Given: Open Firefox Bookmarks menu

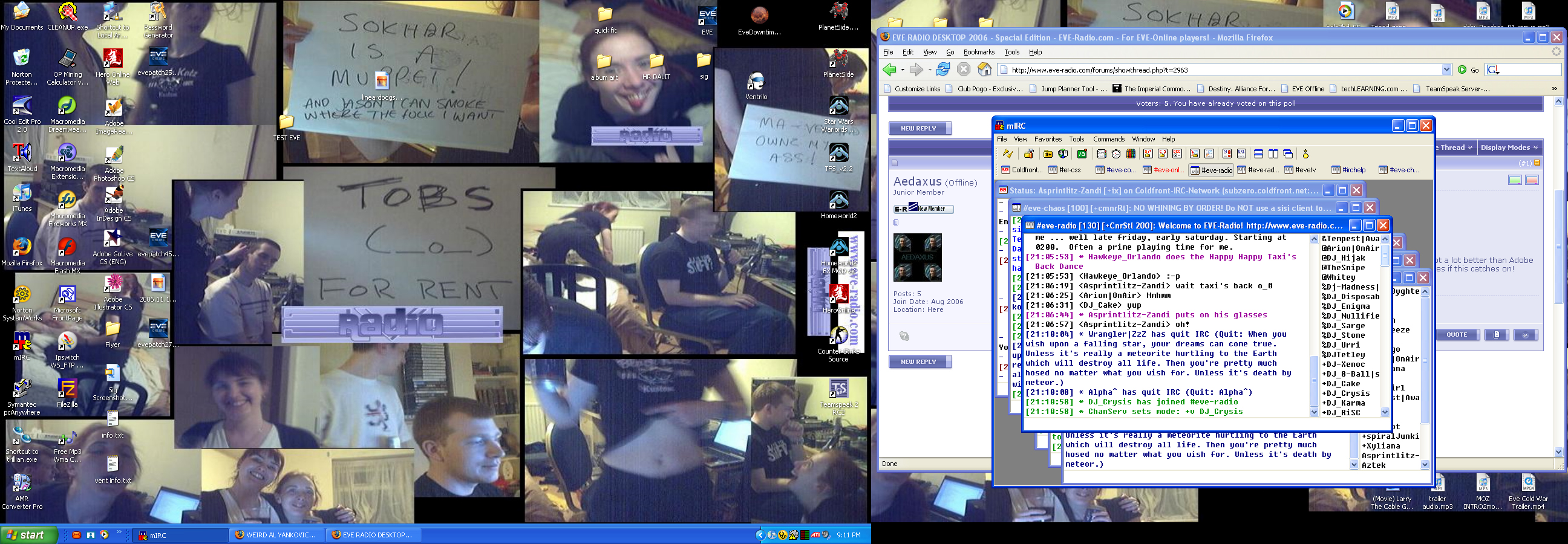Looking at the screenshot, I should click(x=979, y=53).
